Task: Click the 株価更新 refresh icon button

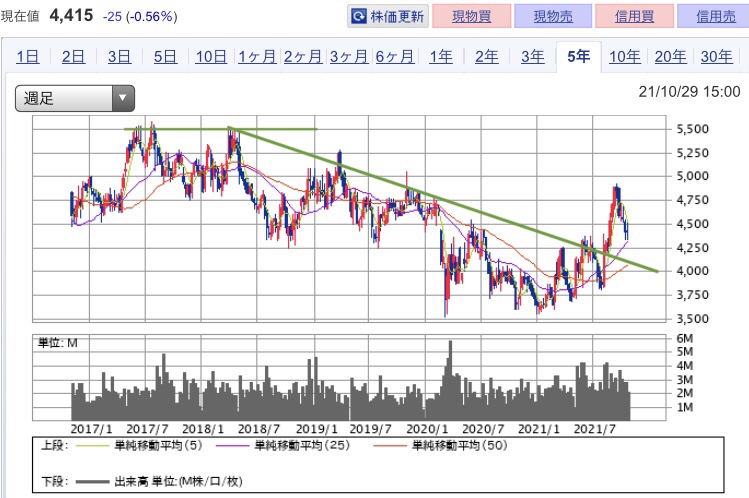Action: pyautogui.click(x=388, y=16)
